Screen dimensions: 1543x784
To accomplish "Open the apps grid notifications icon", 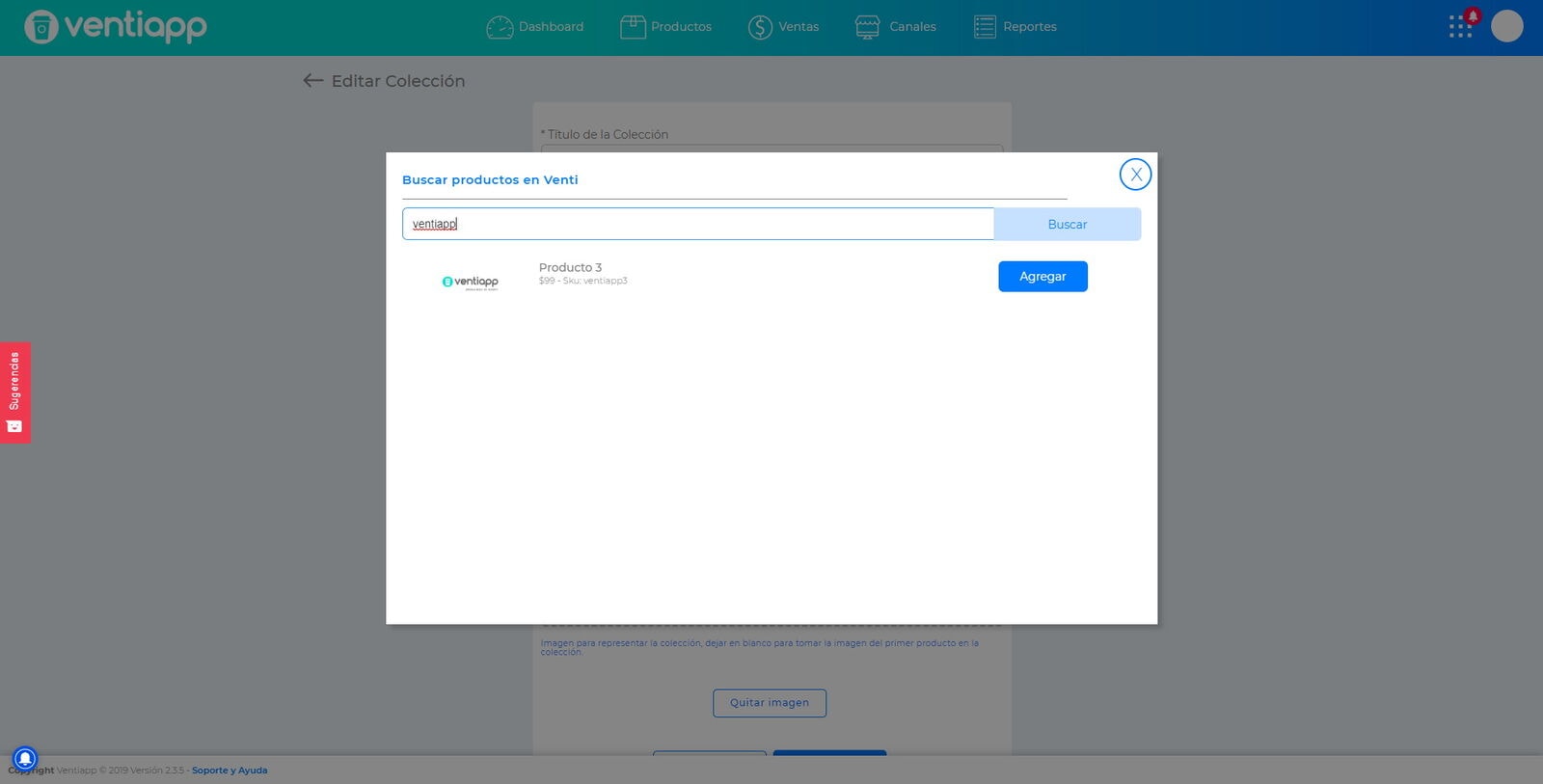I will coord(1462,25).
